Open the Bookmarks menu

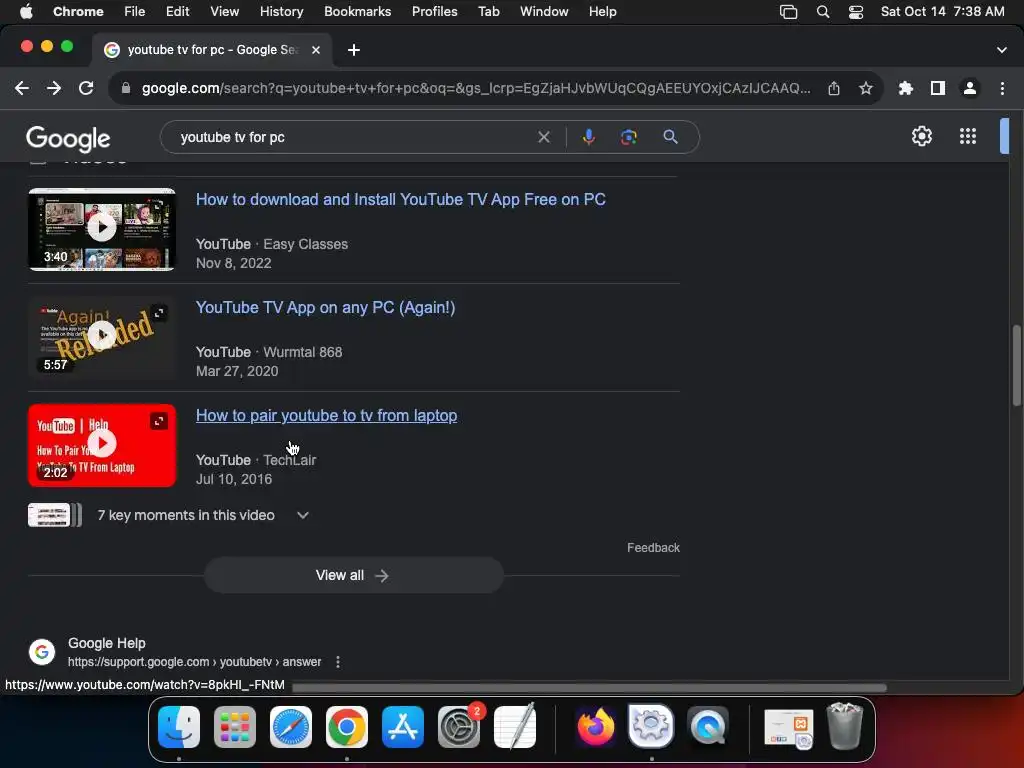coord(357,12)
